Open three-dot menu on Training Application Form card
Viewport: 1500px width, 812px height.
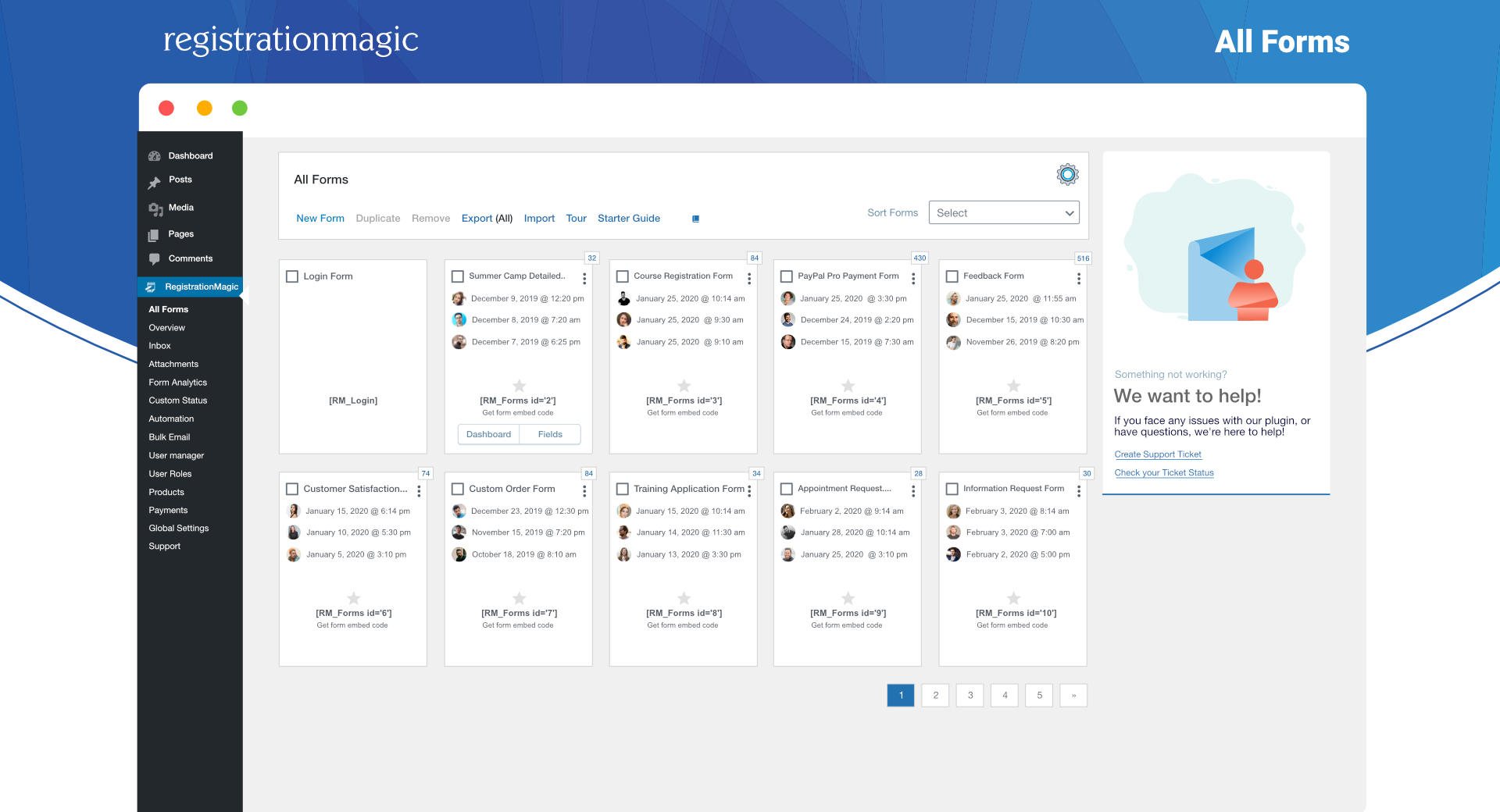click(x=749, y=490)
